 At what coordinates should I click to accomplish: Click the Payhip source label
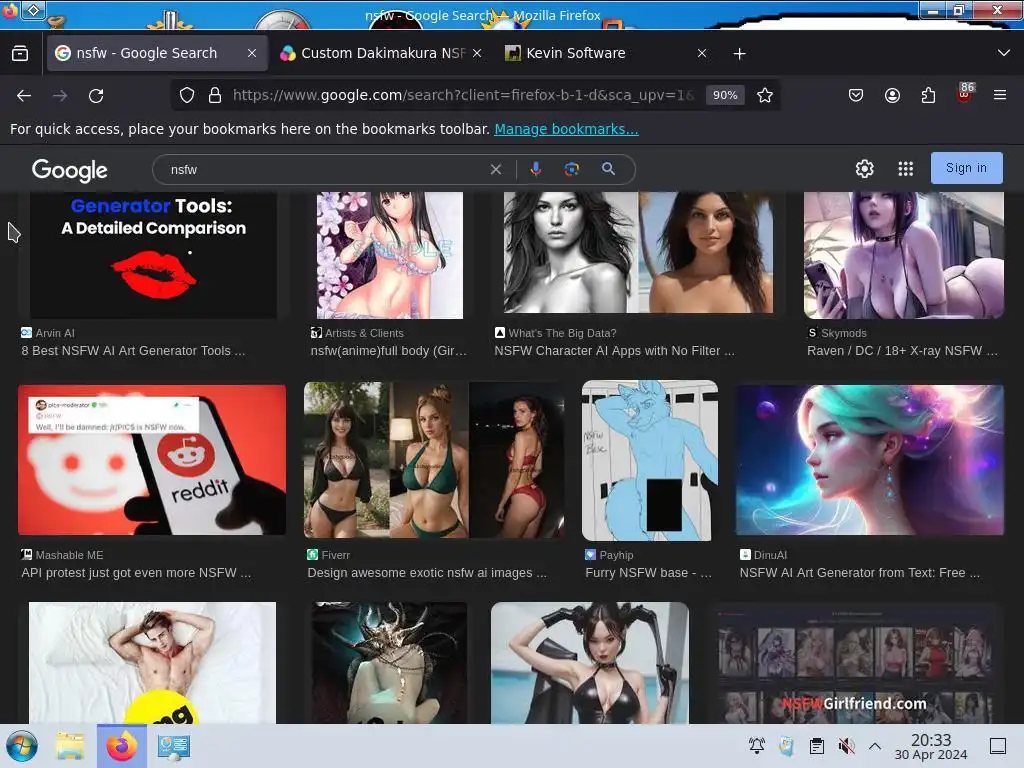(616, 555)
